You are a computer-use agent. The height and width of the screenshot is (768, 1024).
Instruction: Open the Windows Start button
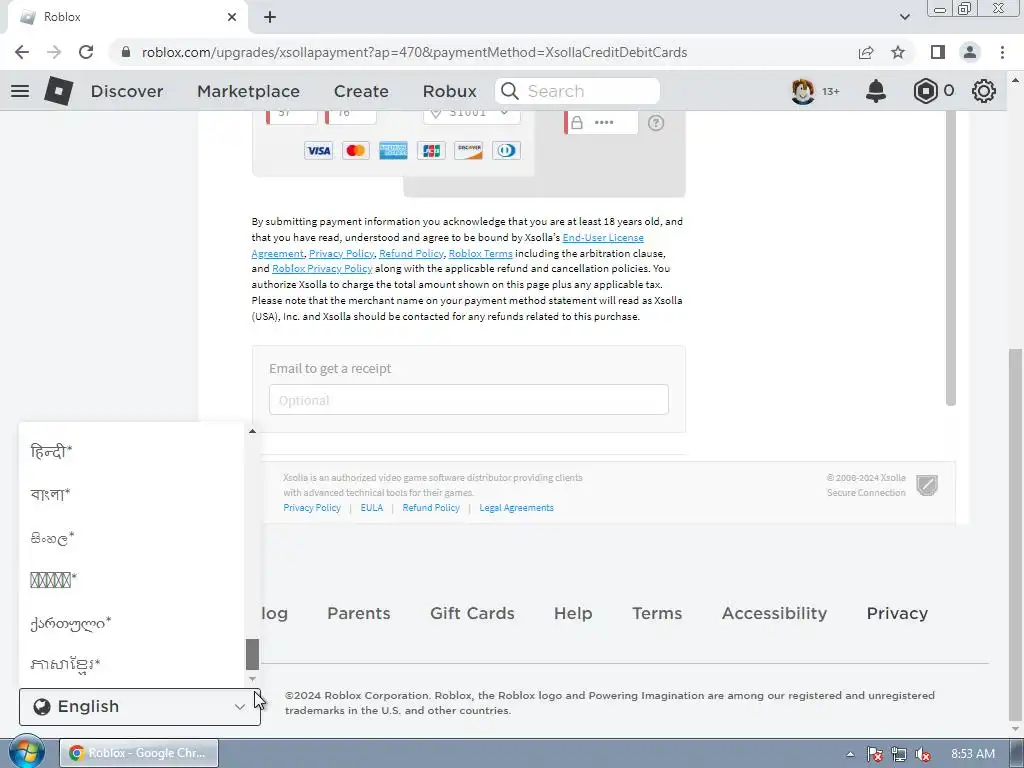[26, 753]
